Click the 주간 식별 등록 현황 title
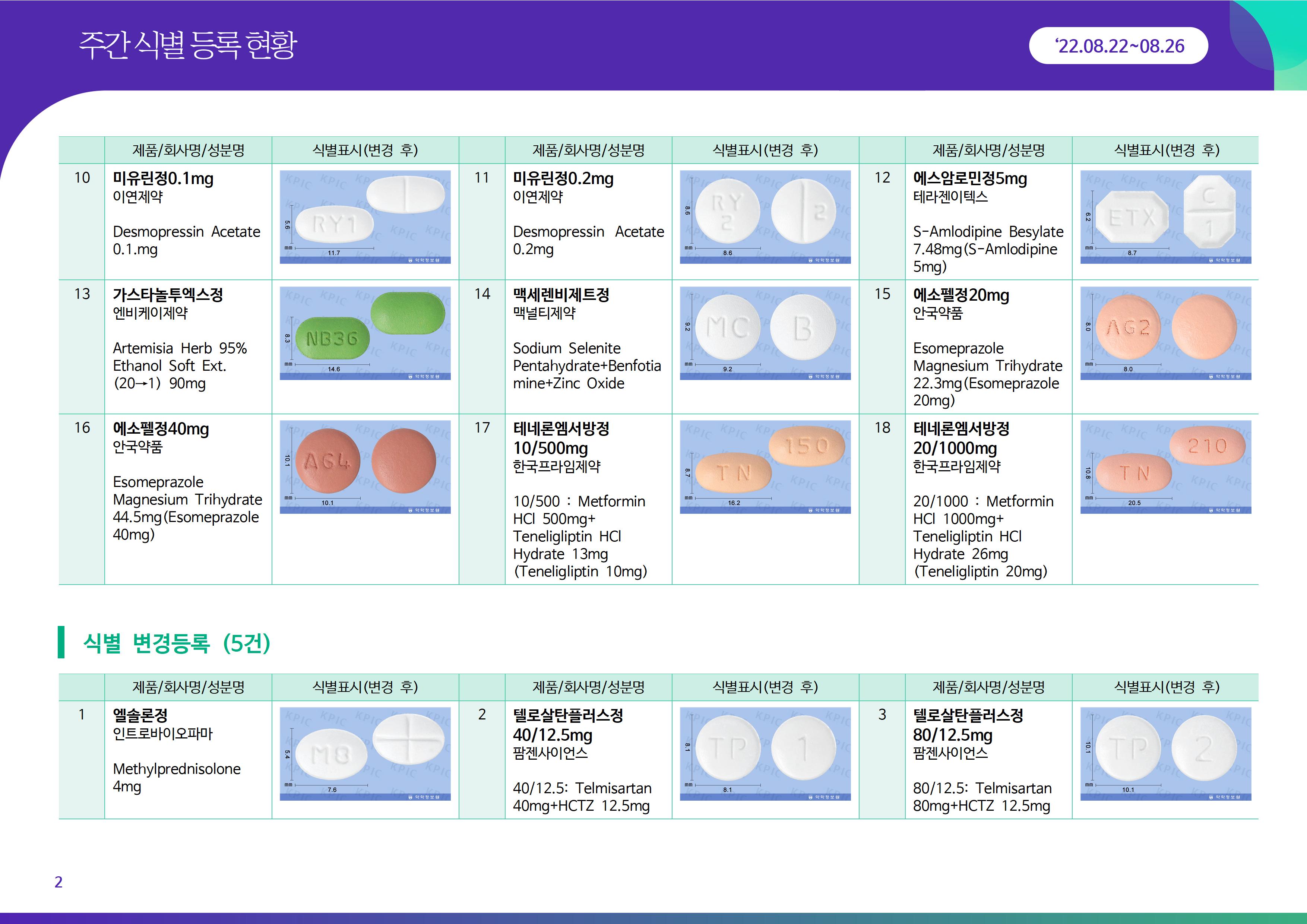 188,45
